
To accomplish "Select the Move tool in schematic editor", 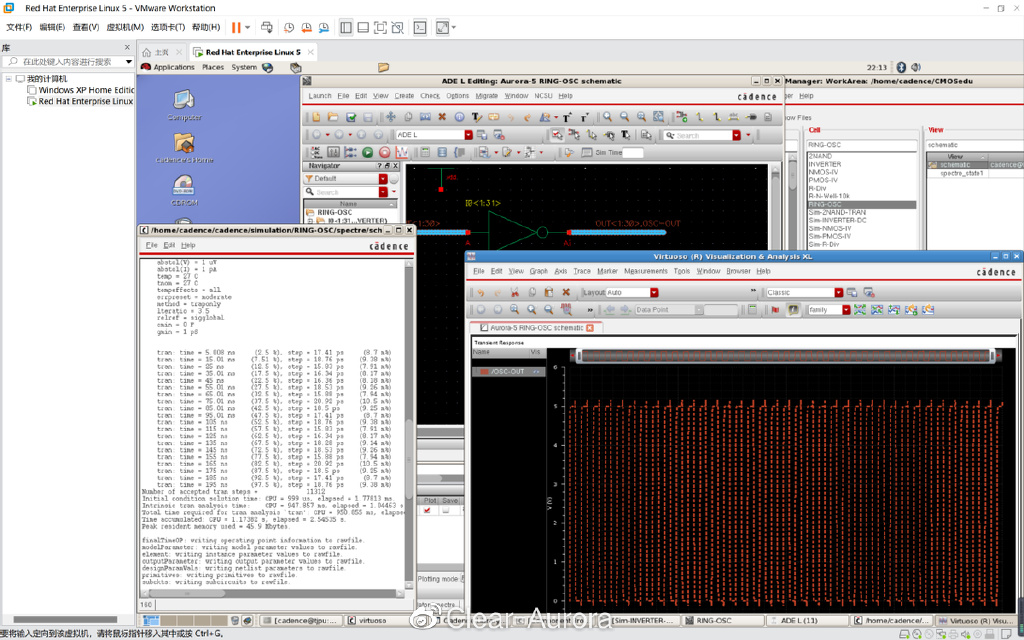I will pyautogui.click(x=391, y=117).
